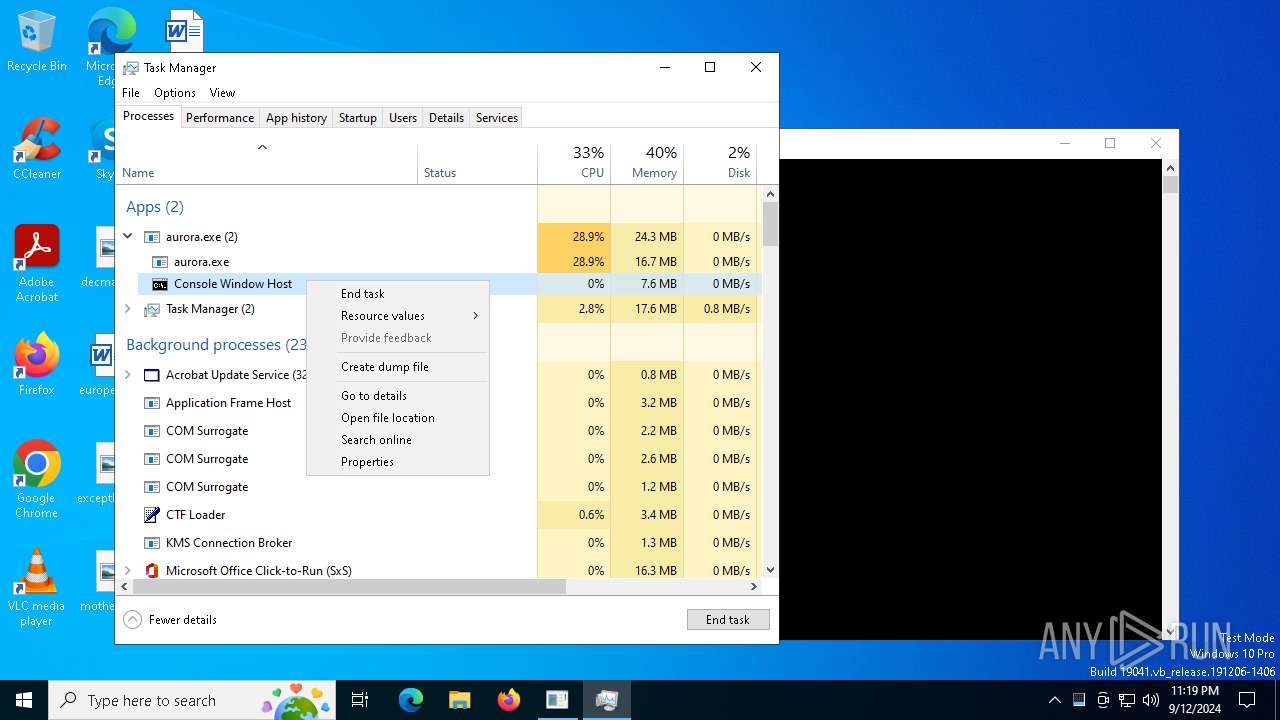Click the End task button
The height and width of the screenshot is (720, 1280).
(728, 620)
